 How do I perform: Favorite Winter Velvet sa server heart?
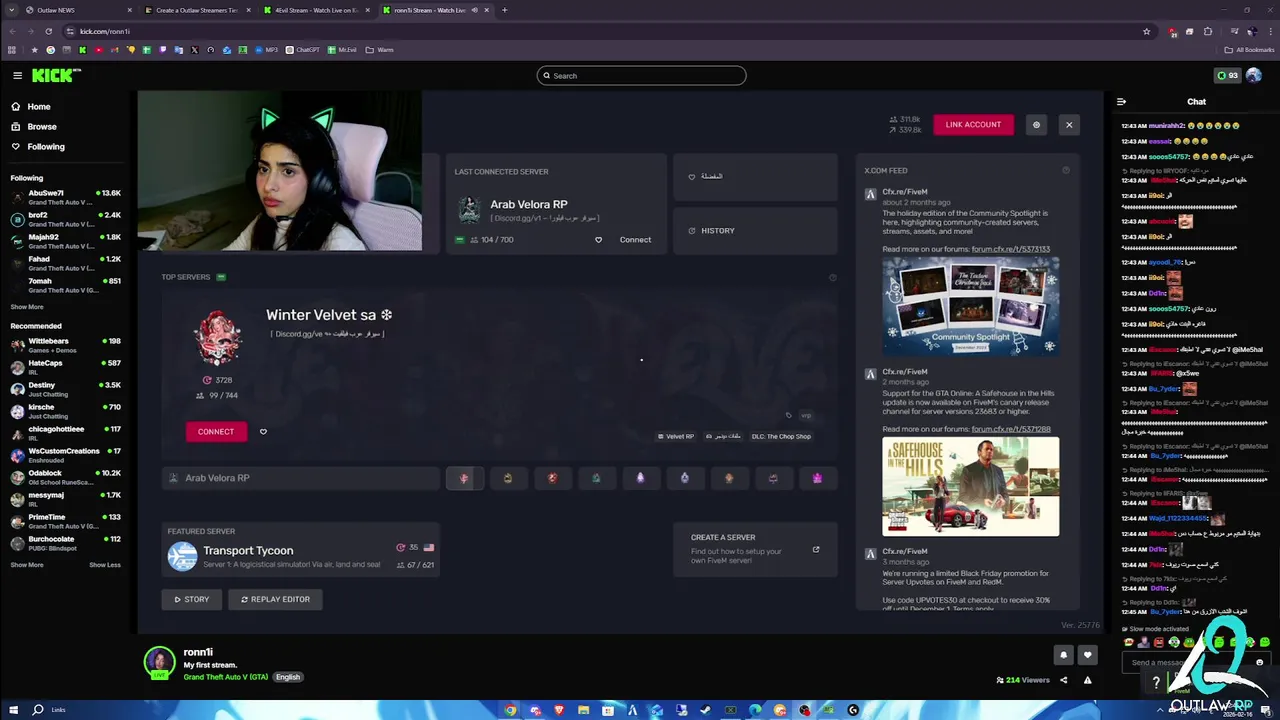tap(263, 432)
